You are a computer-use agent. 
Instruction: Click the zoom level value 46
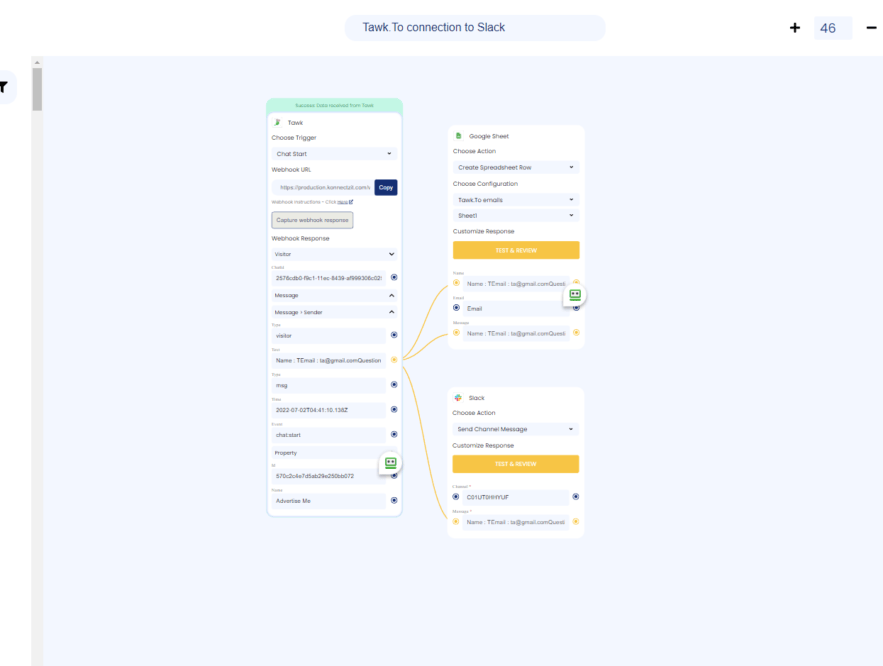pyautogui.click(x=829, y=27)
